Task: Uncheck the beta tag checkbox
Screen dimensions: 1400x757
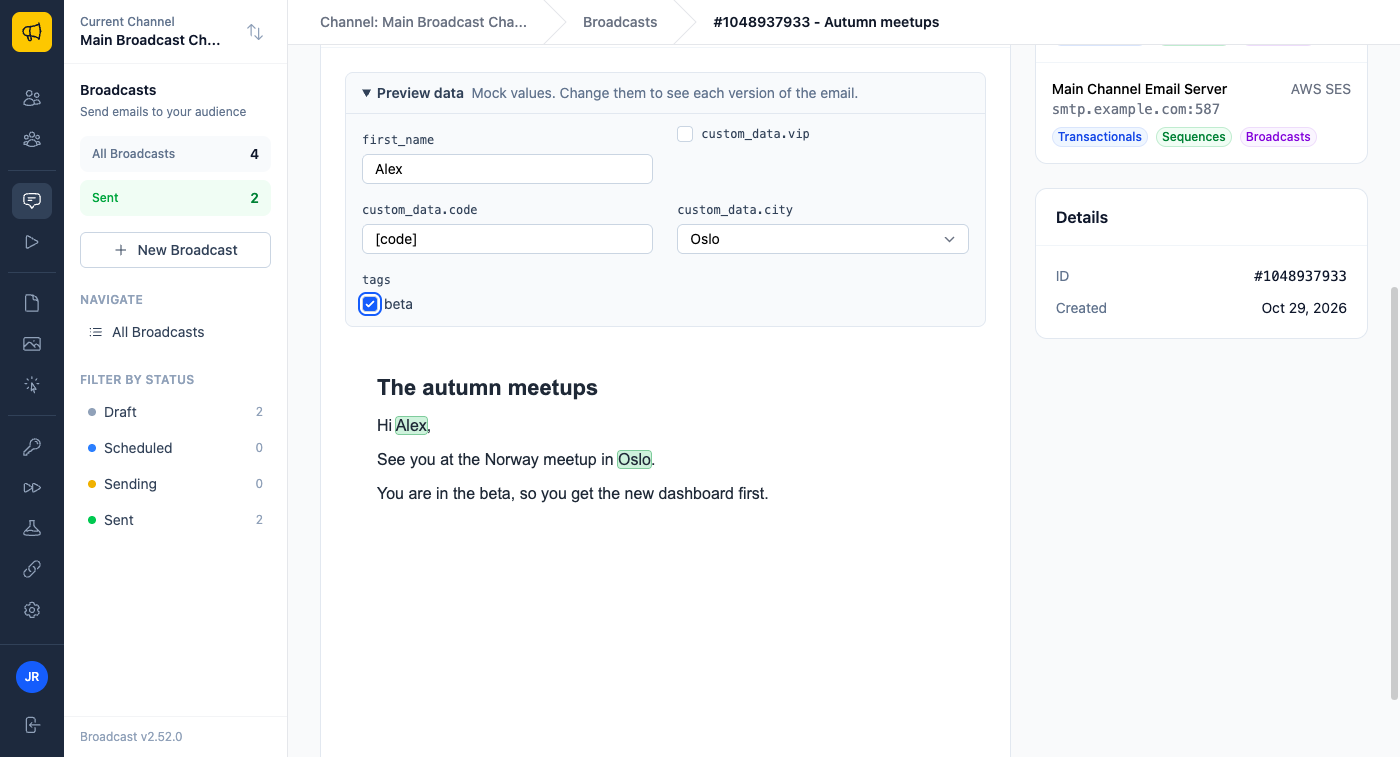Action: point(370,304)
